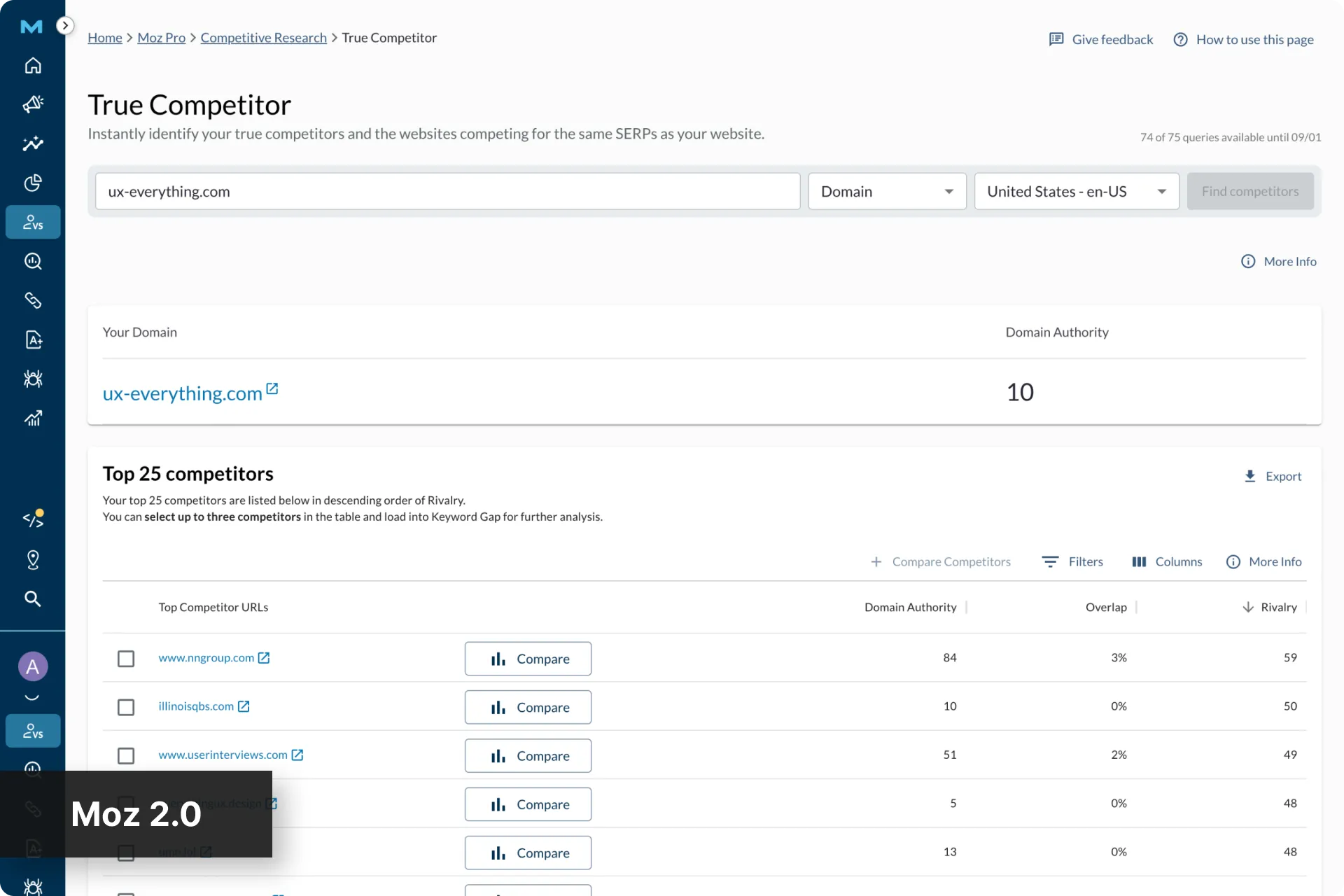The height and width of the screenshot is (896, 1344).
Task: Click the domain input containing ux-everything.com
Action: [448, 191]
